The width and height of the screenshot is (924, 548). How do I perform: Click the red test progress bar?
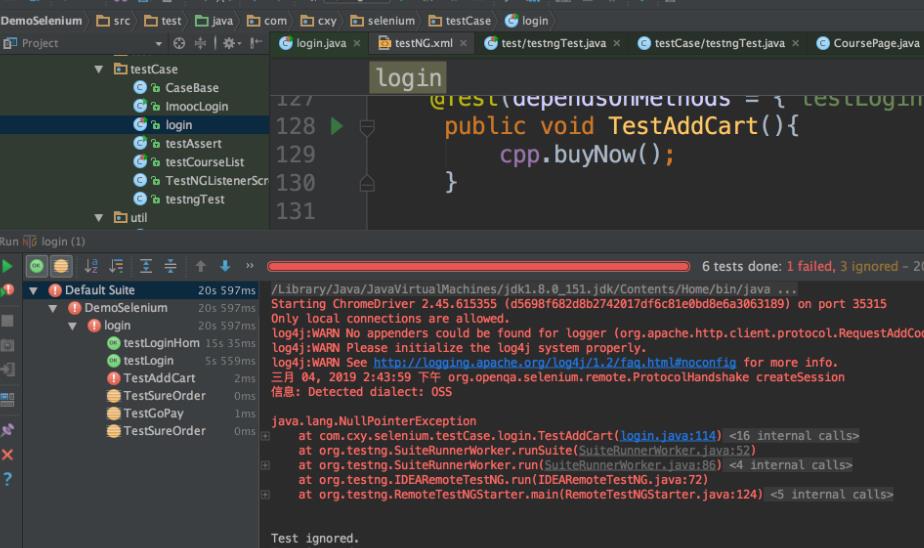(478, 266)
